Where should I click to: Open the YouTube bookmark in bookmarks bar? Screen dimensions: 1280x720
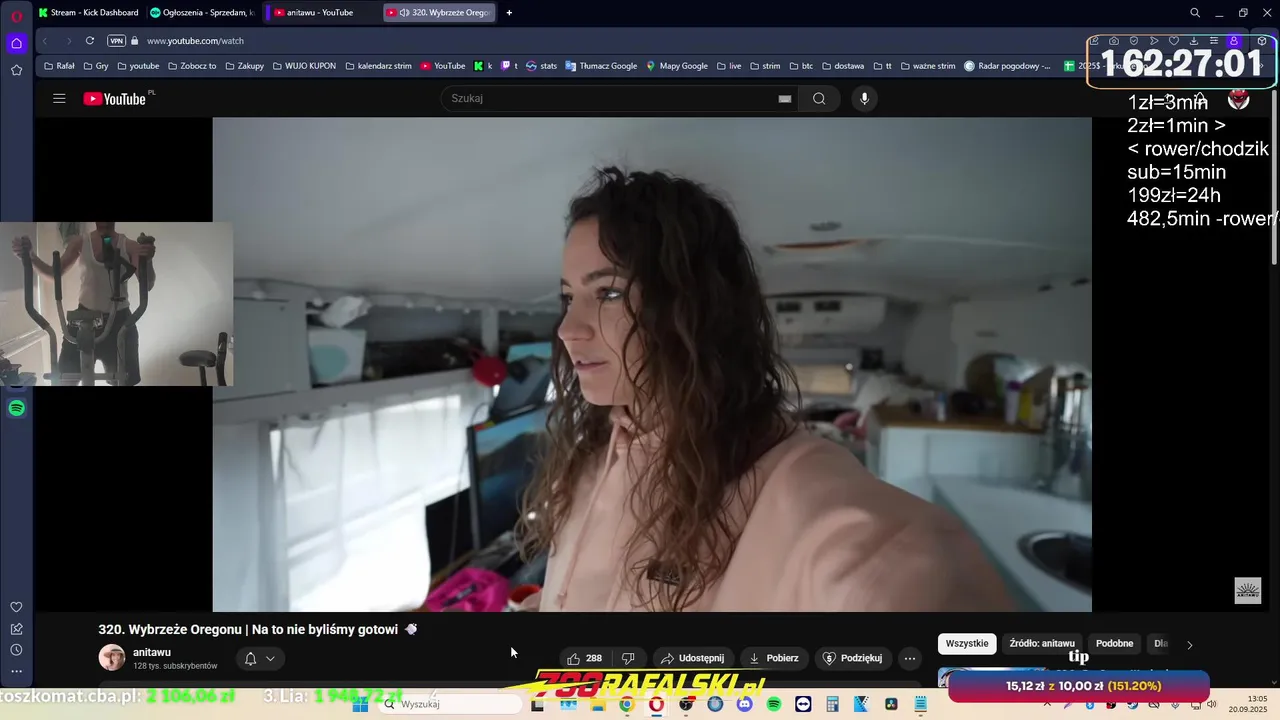point(443,66)
